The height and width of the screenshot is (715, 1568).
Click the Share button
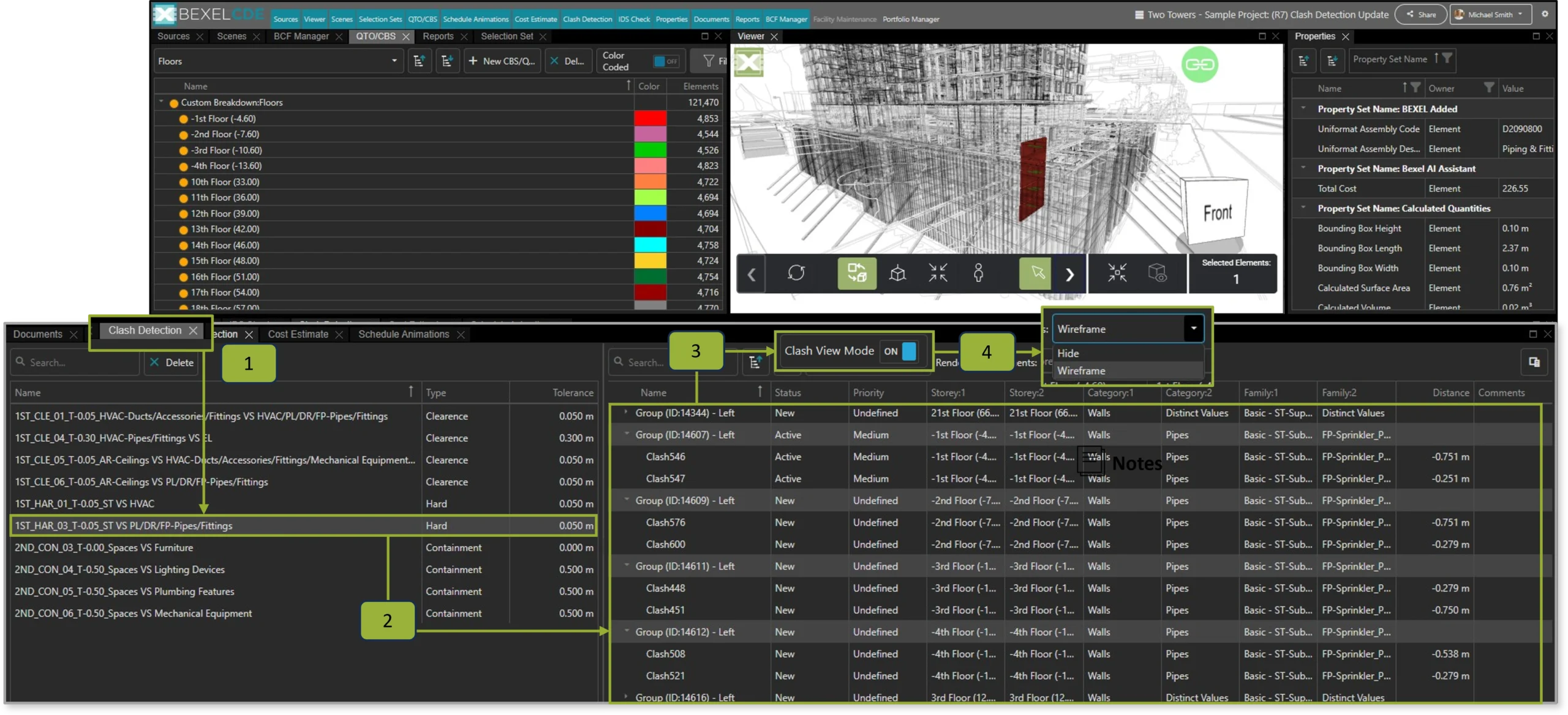click(x=1420, y=14)
